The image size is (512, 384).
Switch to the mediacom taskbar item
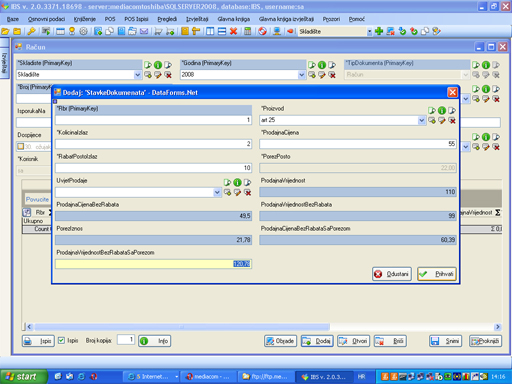(208, 377)
